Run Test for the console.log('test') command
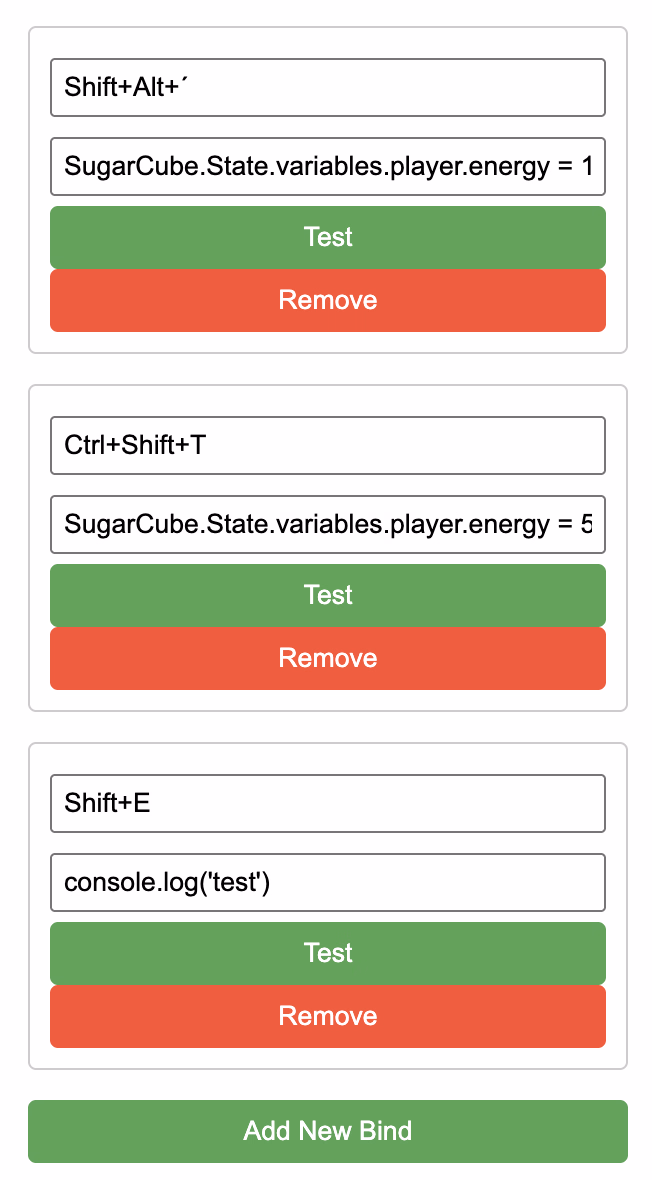The image size is (652, 1180). pyautogui.click(x=328, y=953)
